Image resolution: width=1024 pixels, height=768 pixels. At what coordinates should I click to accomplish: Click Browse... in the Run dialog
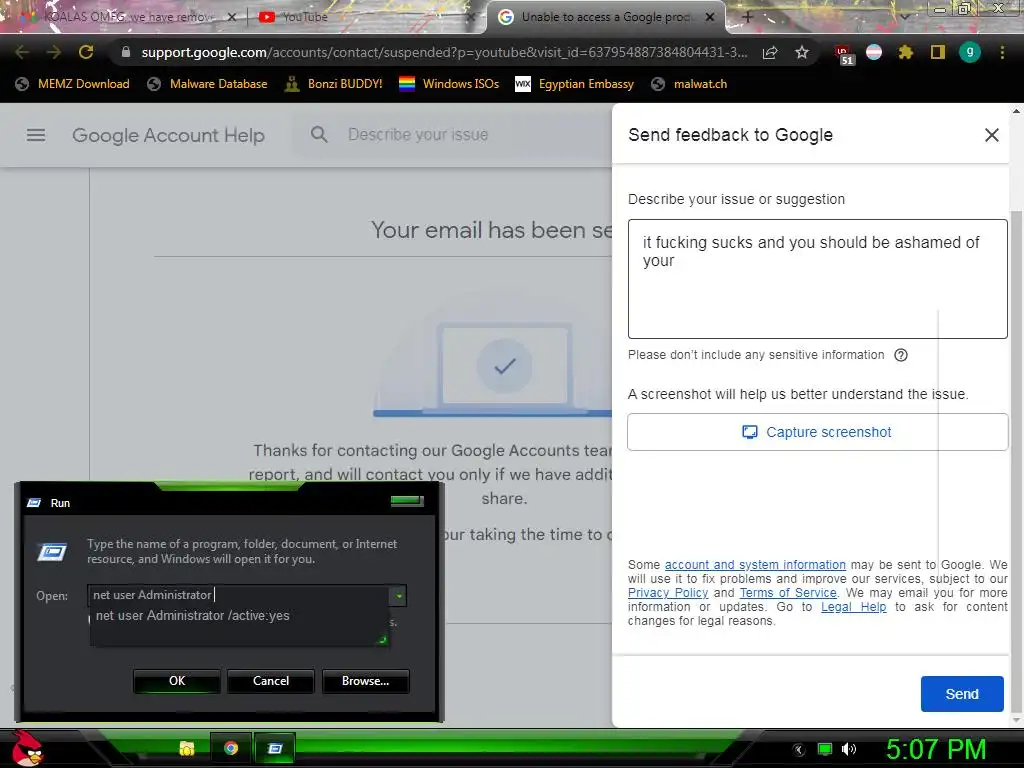[366, 680]
